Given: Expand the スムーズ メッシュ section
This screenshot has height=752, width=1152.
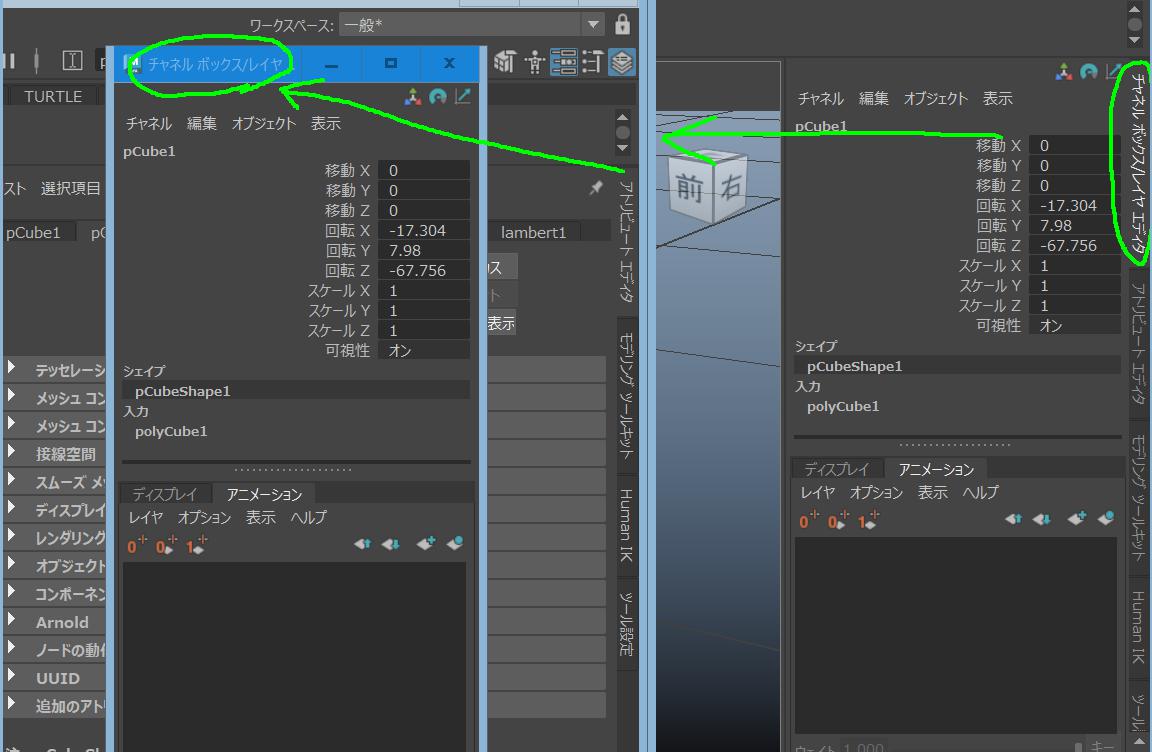Looking at the screenshot, I should pyautogui.click(x=11, y=479).
